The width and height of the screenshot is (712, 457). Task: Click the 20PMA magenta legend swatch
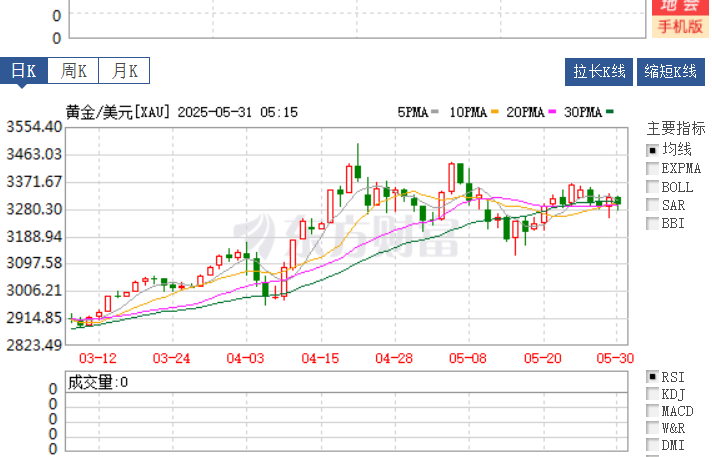click(x=552, y=112)
